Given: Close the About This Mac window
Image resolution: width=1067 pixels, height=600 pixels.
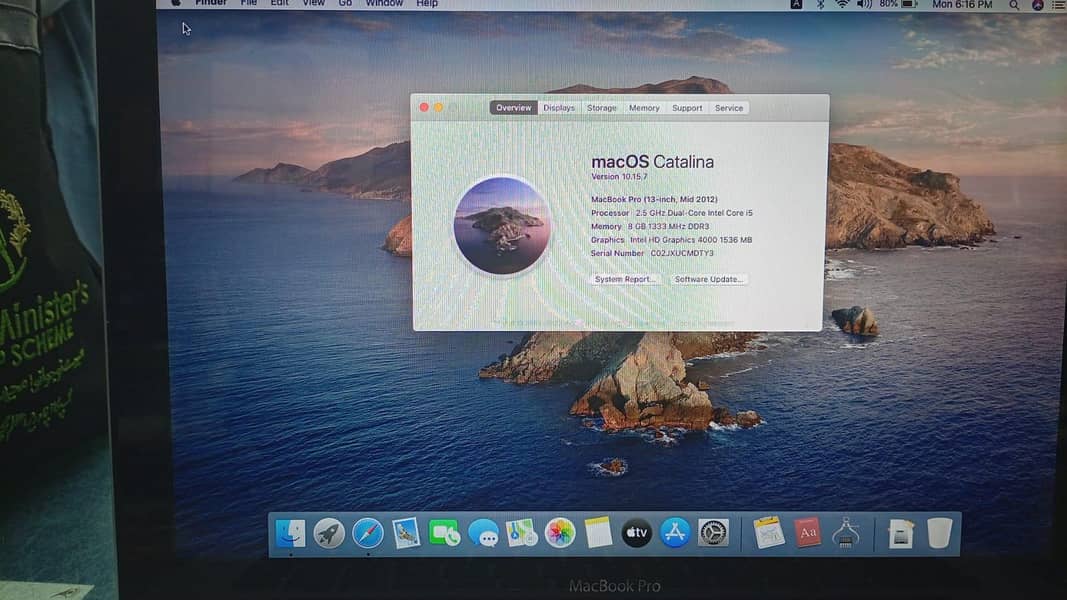Looking at the screenshot, I should [424, 107].
